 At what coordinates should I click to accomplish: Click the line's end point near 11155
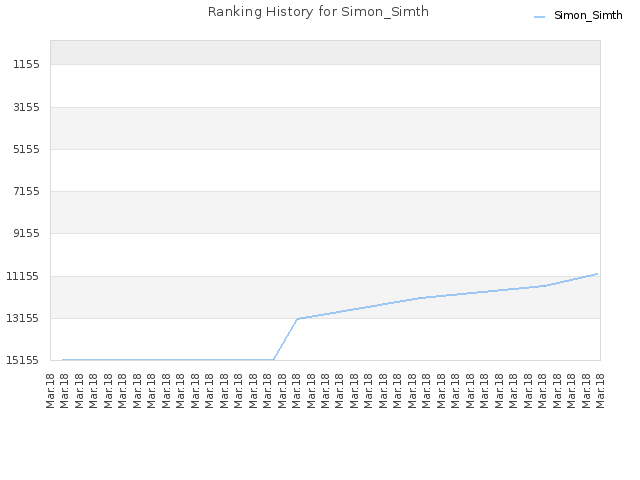tap(598, 273)
